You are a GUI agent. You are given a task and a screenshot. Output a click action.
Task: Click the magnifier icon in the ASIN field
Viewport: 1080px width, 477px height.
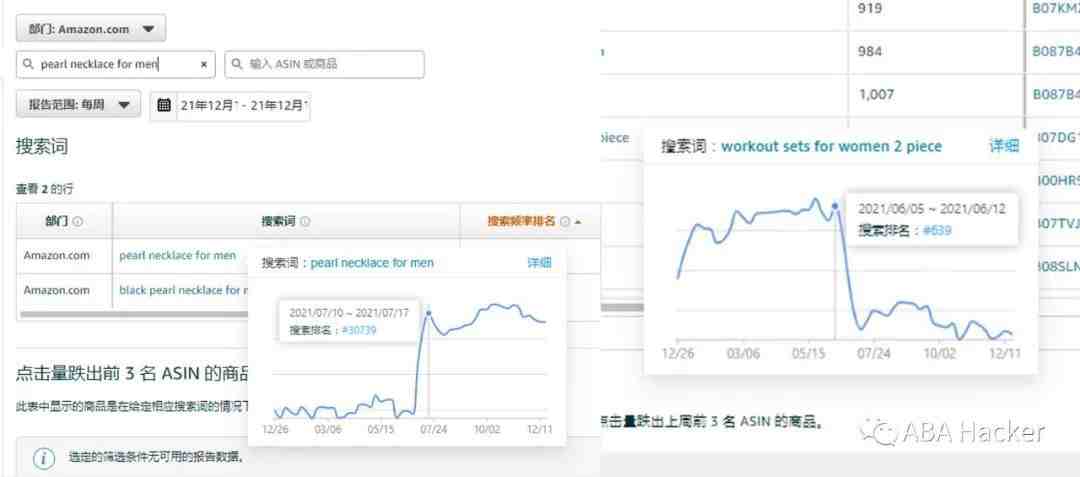pos(237,64)
